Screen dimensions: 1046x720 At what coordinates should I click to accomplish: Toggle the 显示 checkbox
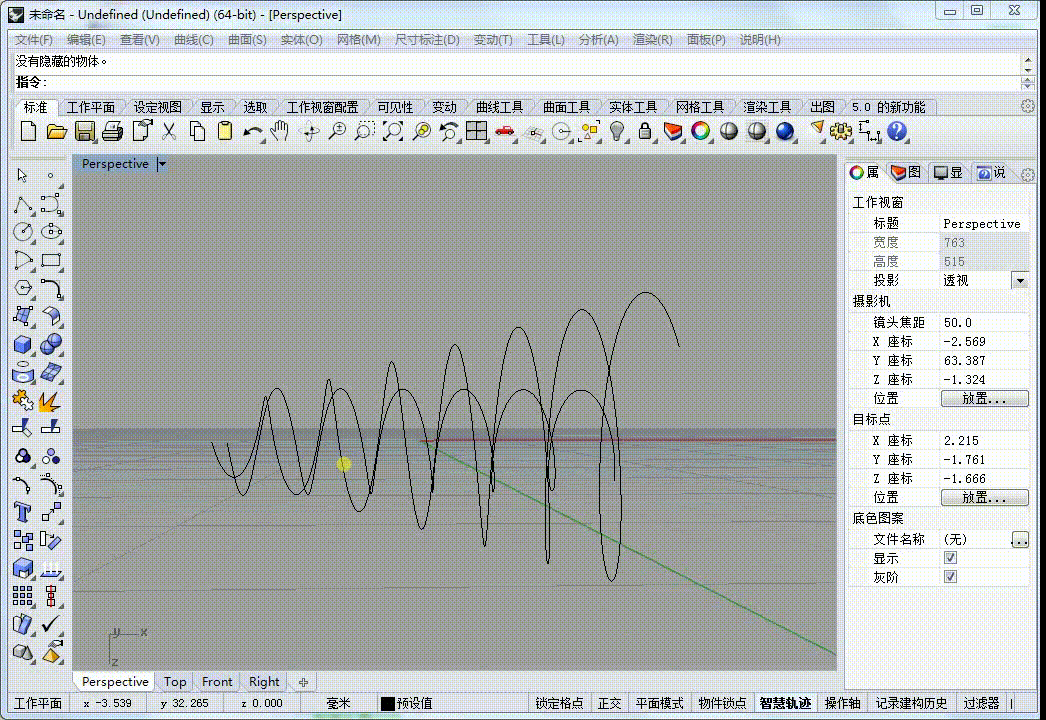point(951,558)
